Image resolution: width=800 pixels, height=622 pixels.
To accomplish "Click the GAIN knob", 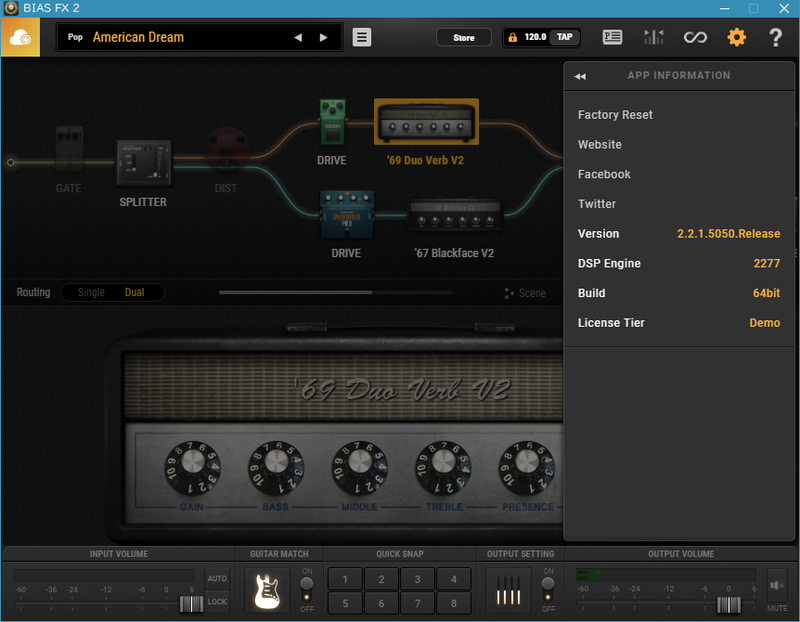I will pyautogui.click(x=192, y=468).
